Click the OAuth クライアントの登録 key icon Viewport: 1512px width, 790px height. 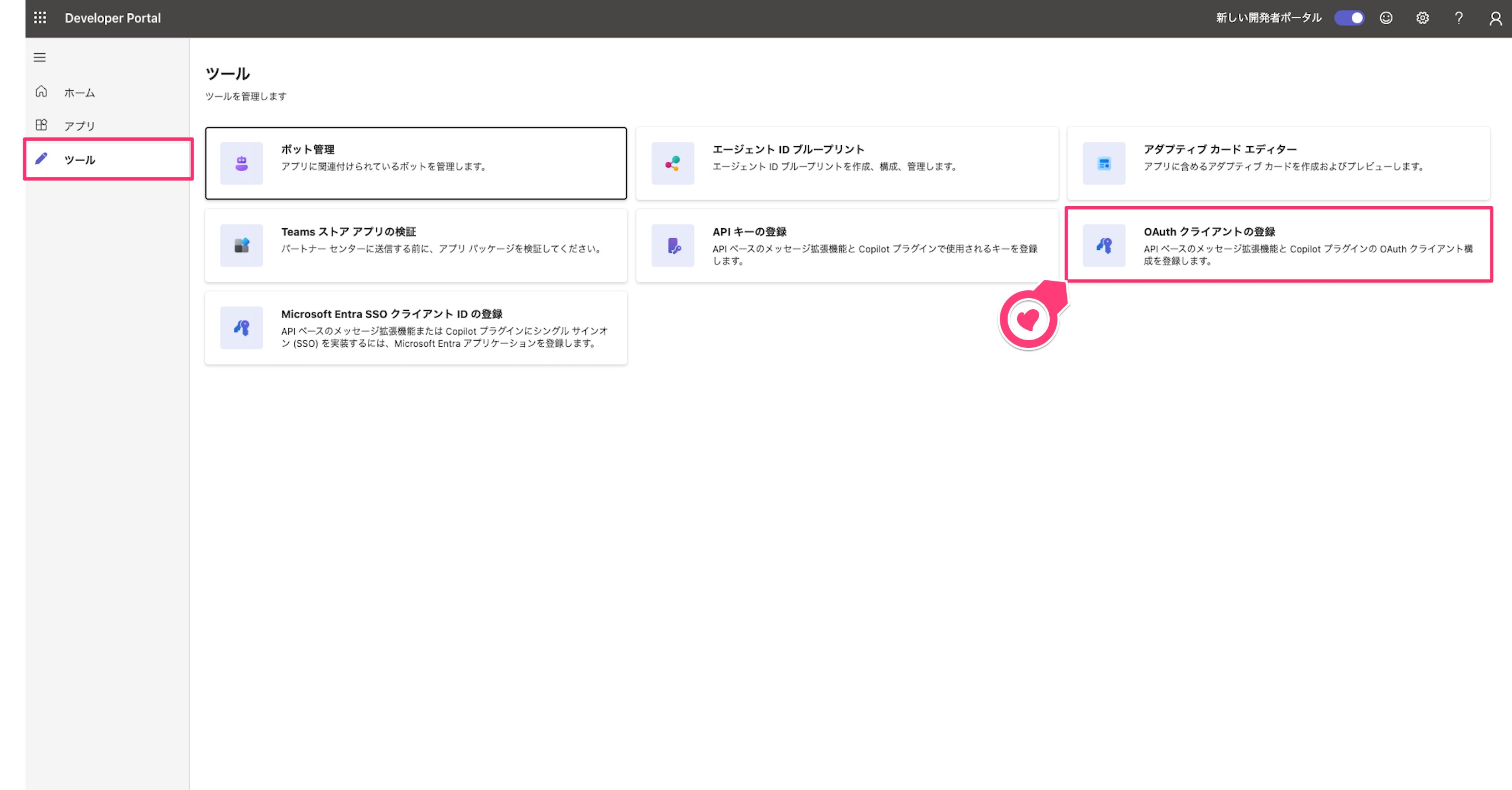click(1104, 245)
